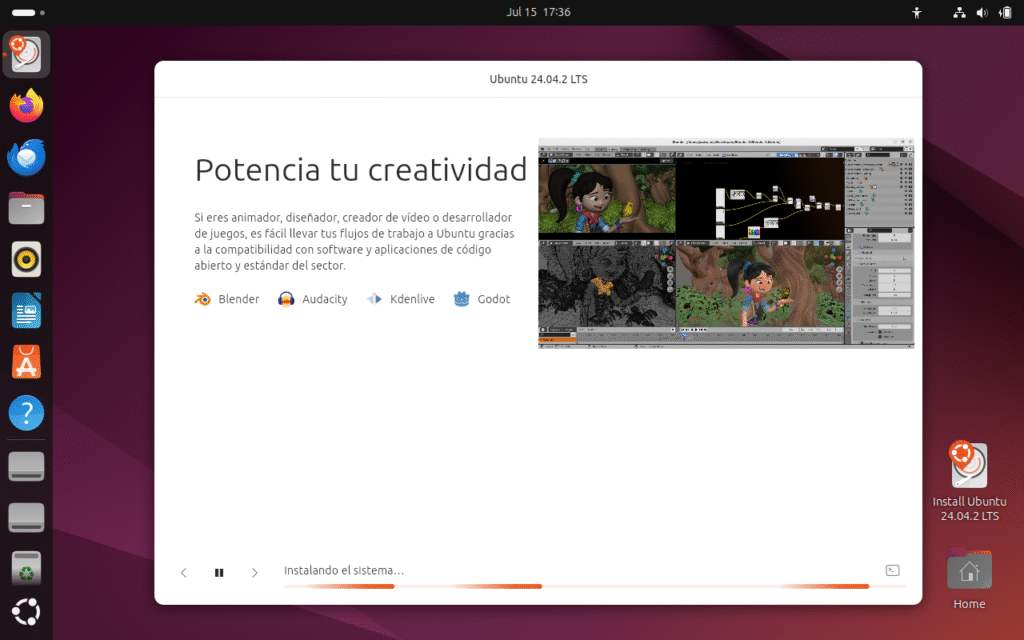Click the installation progress bar
Image resolution: width=1024 pixels, height=640 pixels.
(x=595, y=586)
